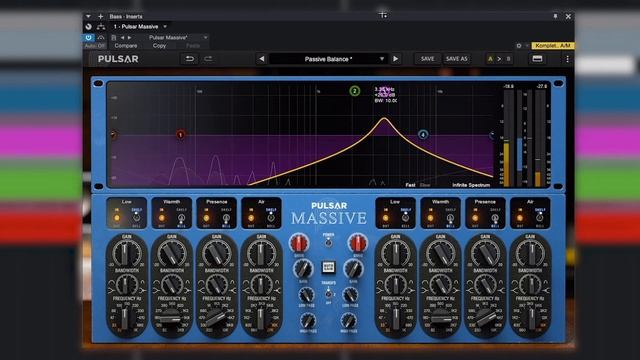
Task: Click the Komplet A/M control link label
Action: point(553,46)
